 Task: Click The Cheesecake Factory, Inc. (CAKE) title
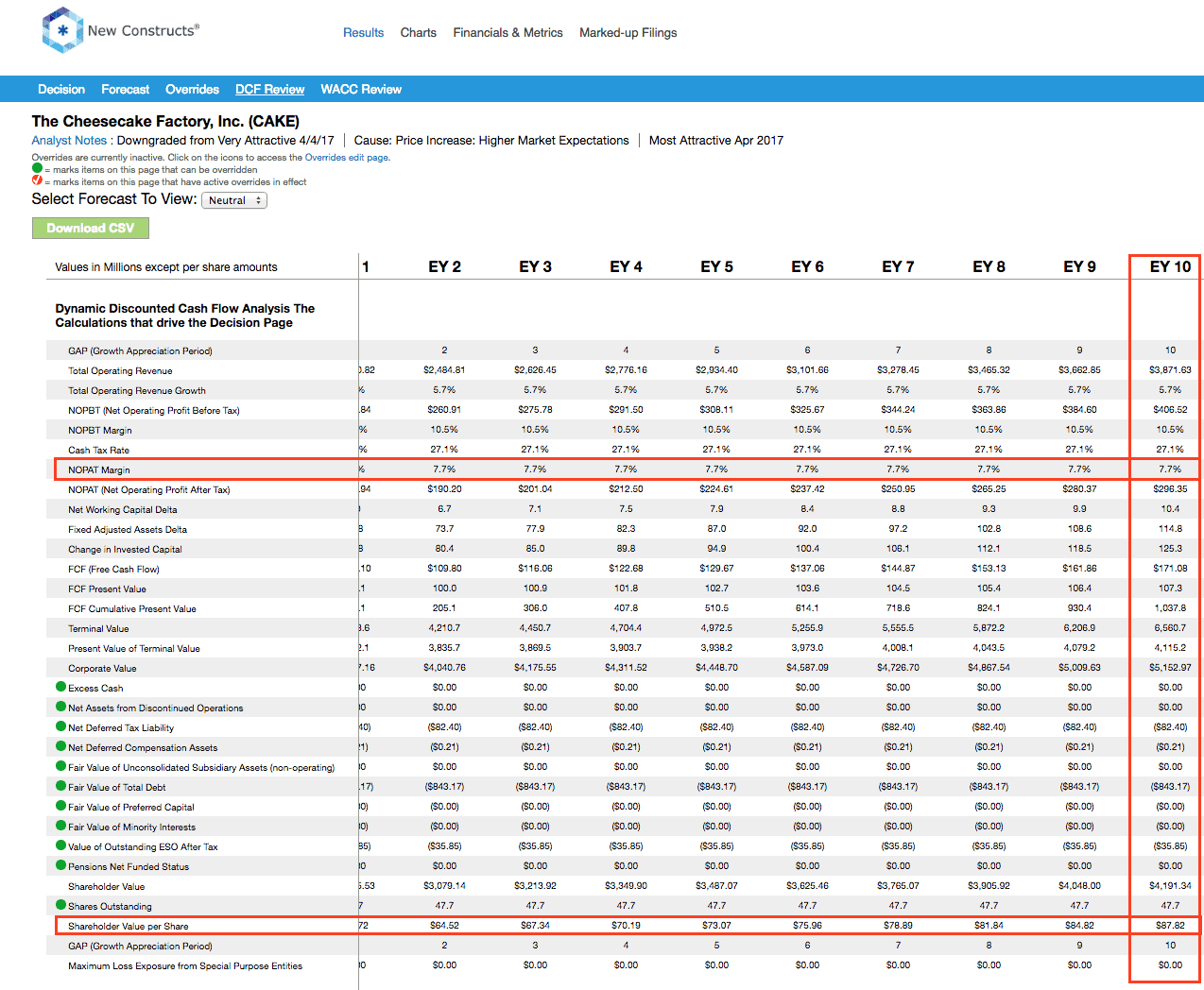[x=165, y=121]
